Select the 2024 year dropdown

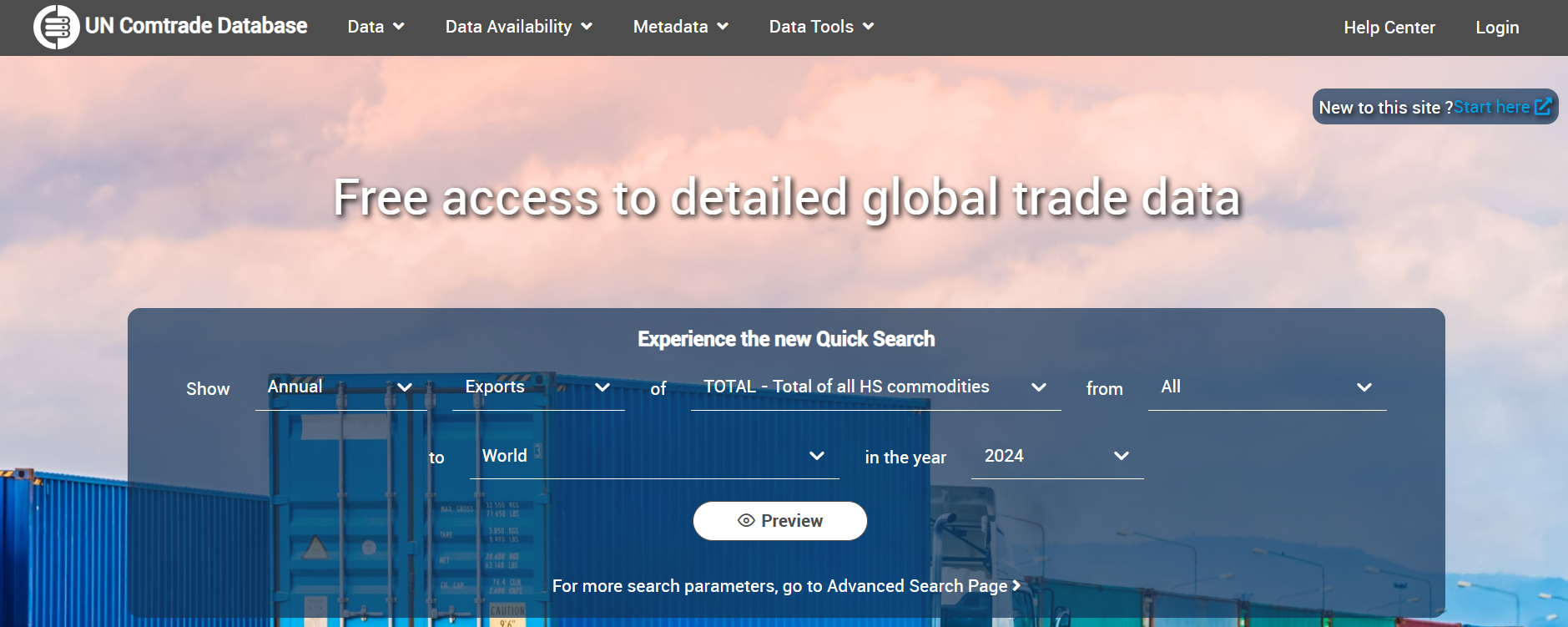pos(1057,457)
